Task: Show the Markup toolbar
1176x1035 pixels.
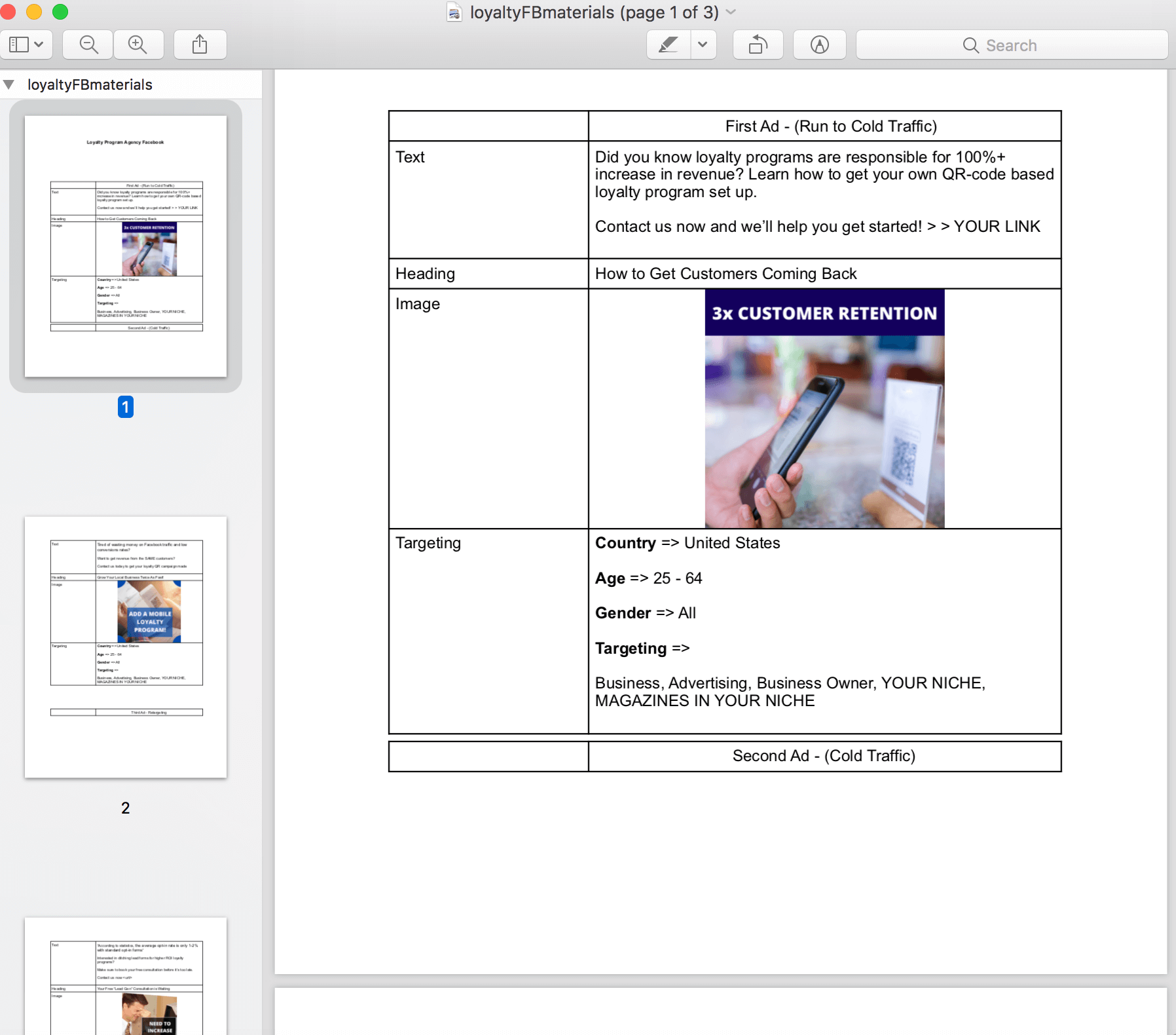Action: pyautogui.click(x=820, y=45)
